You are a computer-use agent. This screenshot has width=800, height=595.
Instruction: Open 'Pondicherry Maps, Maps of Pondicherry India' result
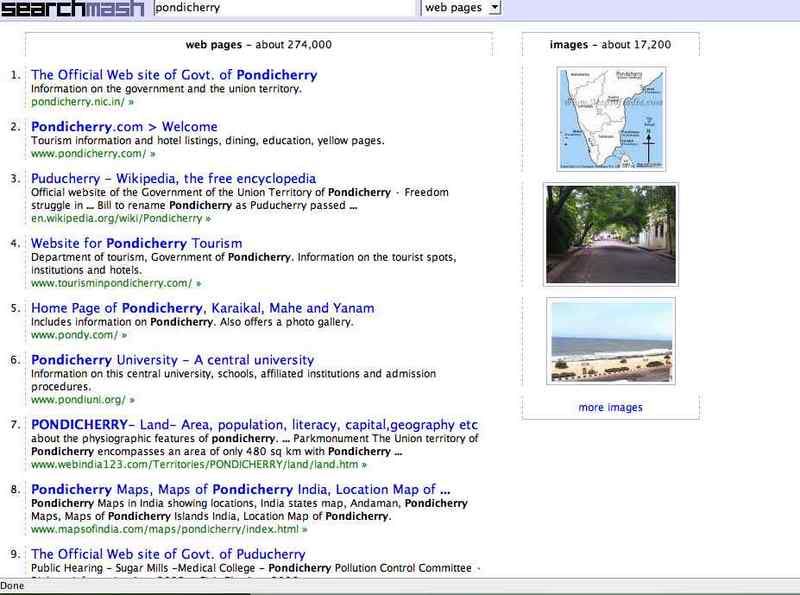240,490
